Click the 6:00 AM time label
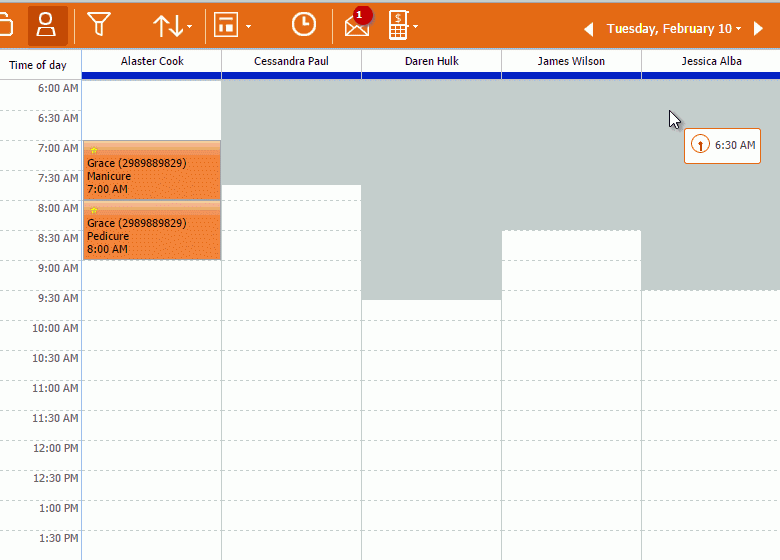 [x=58, y=89]
